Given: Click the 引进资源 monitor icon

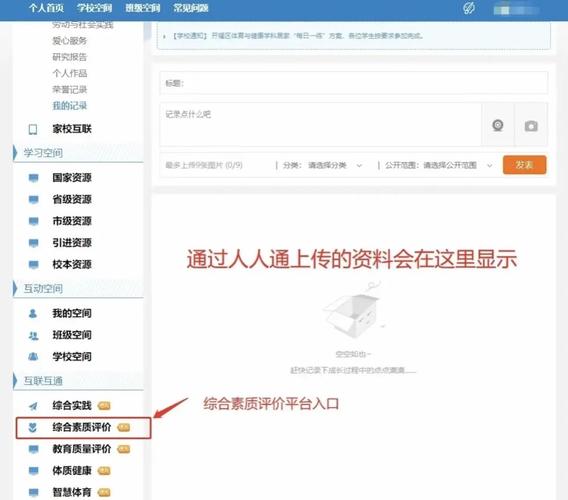Looking at the screenshot, I should coord(33,243).
